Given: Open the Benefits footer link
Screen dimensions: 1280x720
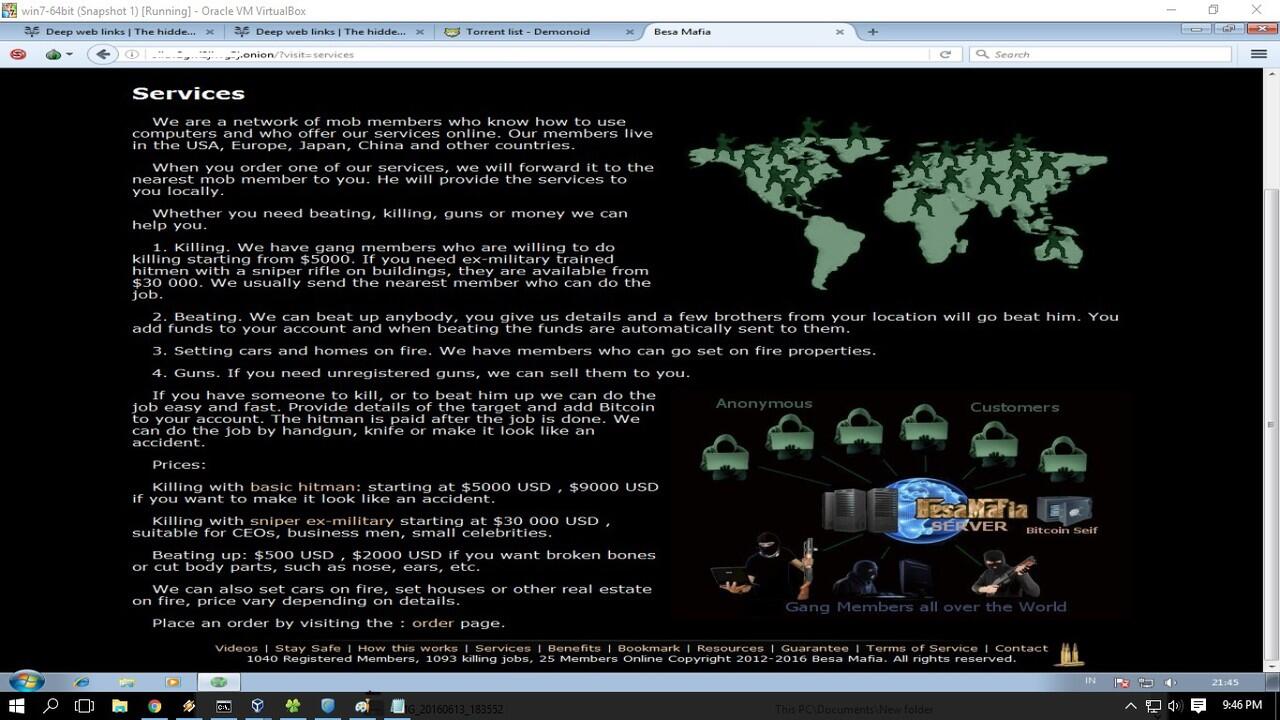Looking at the screenshot, I should coord(574,648).
